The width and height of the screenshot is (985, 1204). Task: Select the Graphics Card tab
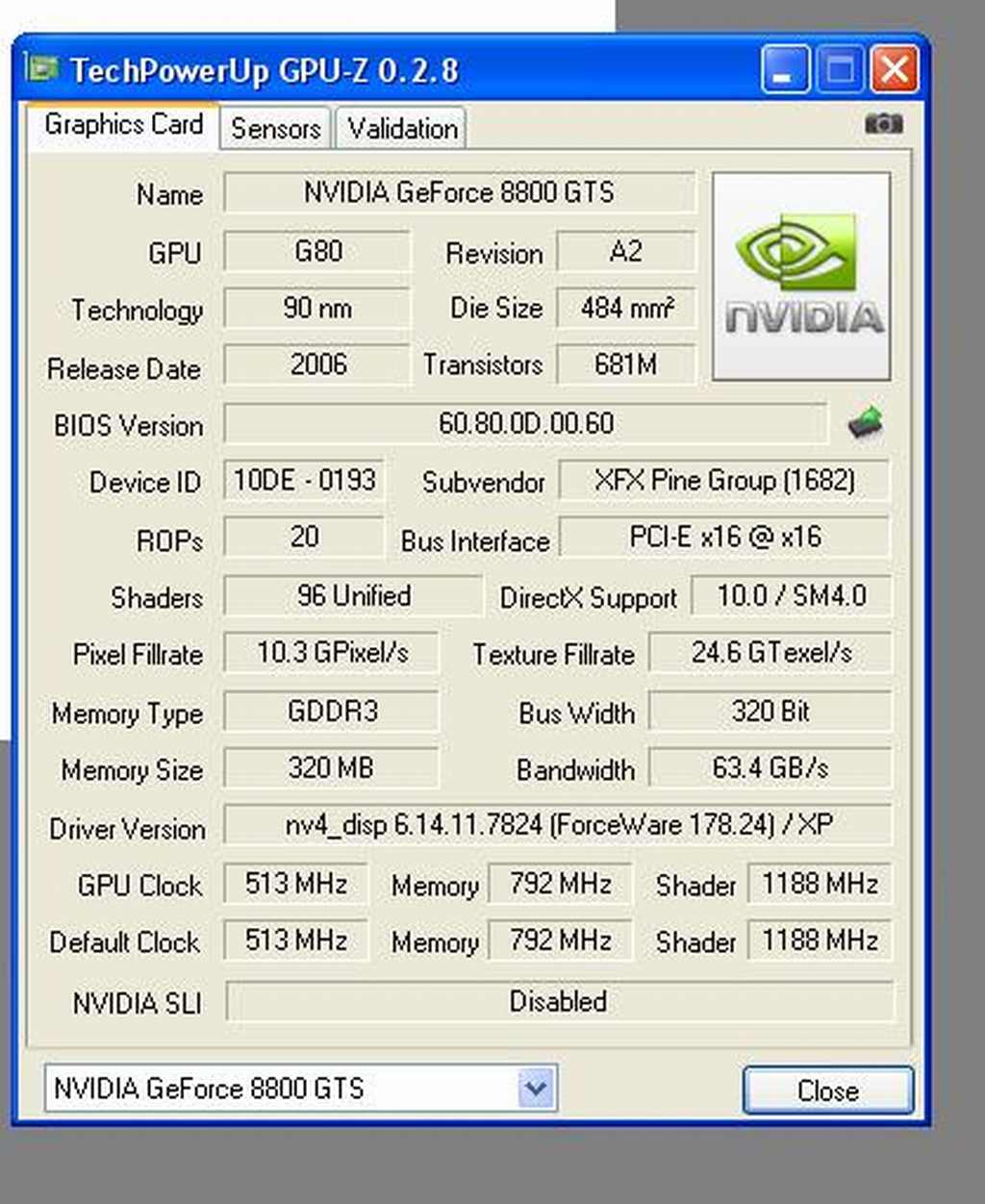(x=123, y=126)
